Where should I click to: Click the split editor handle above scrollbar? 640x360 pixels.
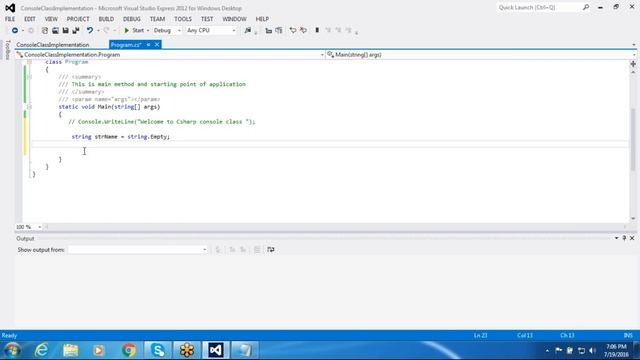[633, 64]
